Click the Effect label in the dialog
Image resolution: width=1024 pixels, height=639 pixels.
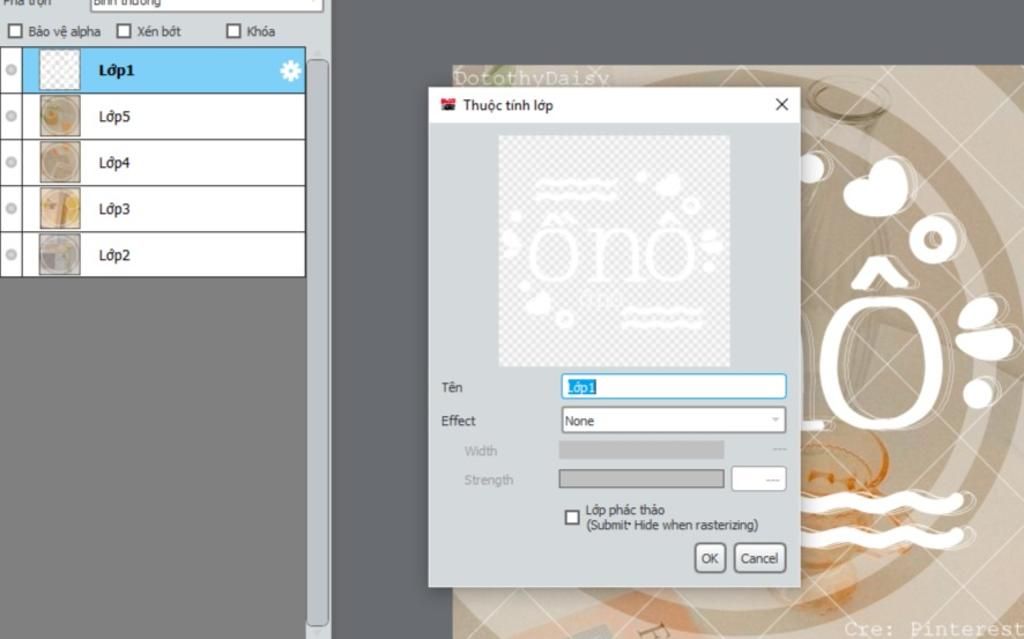(x=458, y=421)
